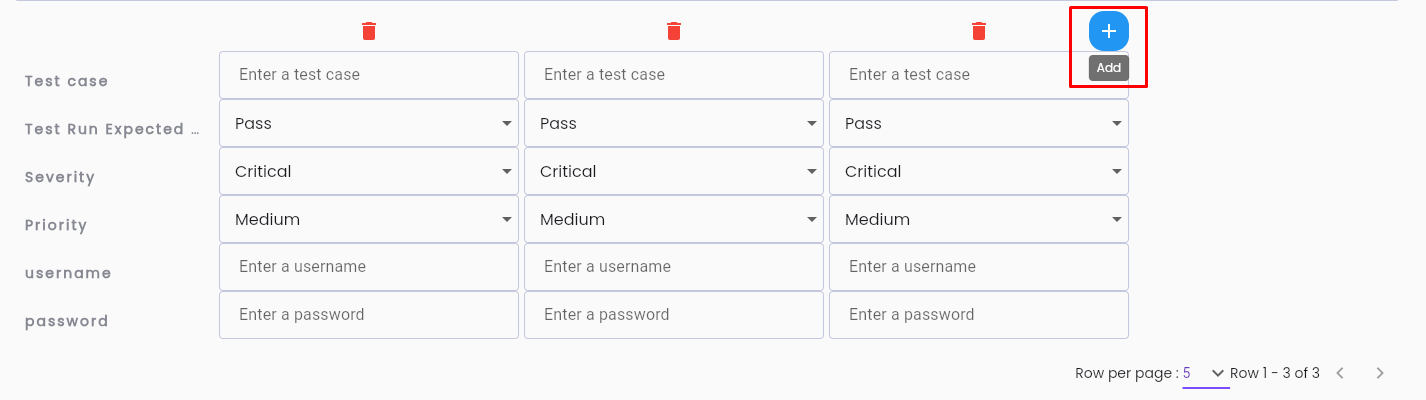Delete the second test case column

674,31
